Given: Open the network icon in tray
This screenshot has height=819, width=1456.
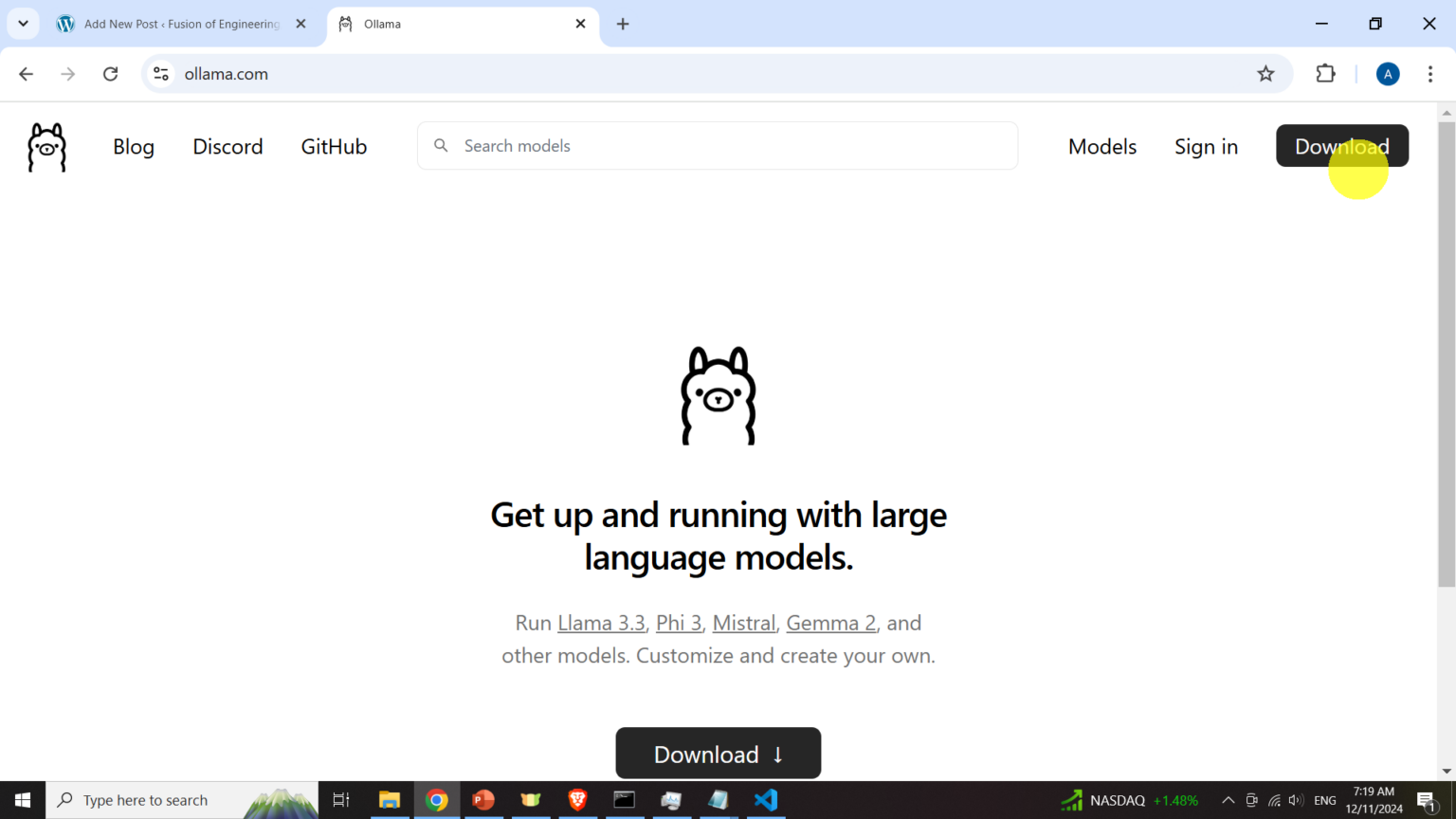Looking at the screenshot, I should tap(1274, 800).
